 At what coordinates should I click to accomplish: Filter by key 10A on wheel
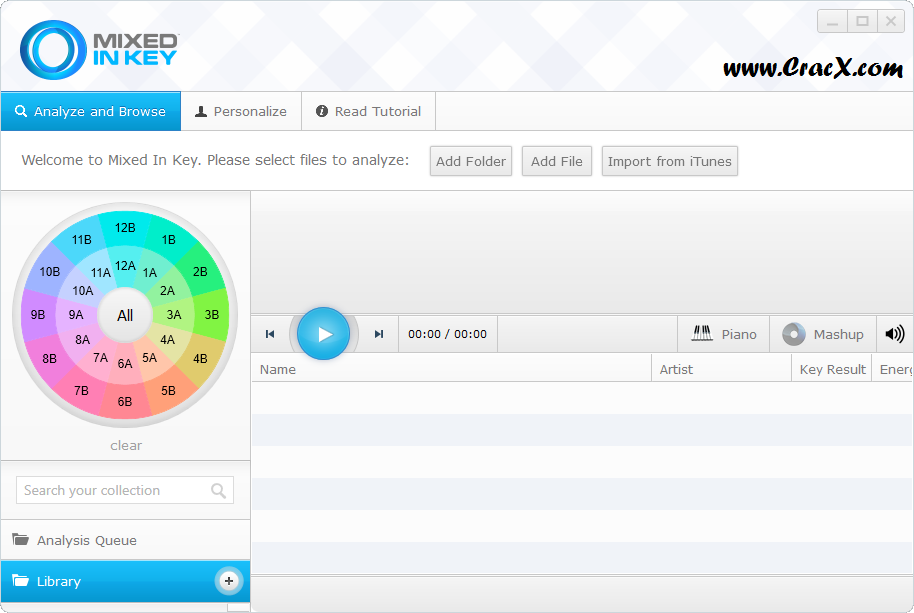[x=82, y=290]
